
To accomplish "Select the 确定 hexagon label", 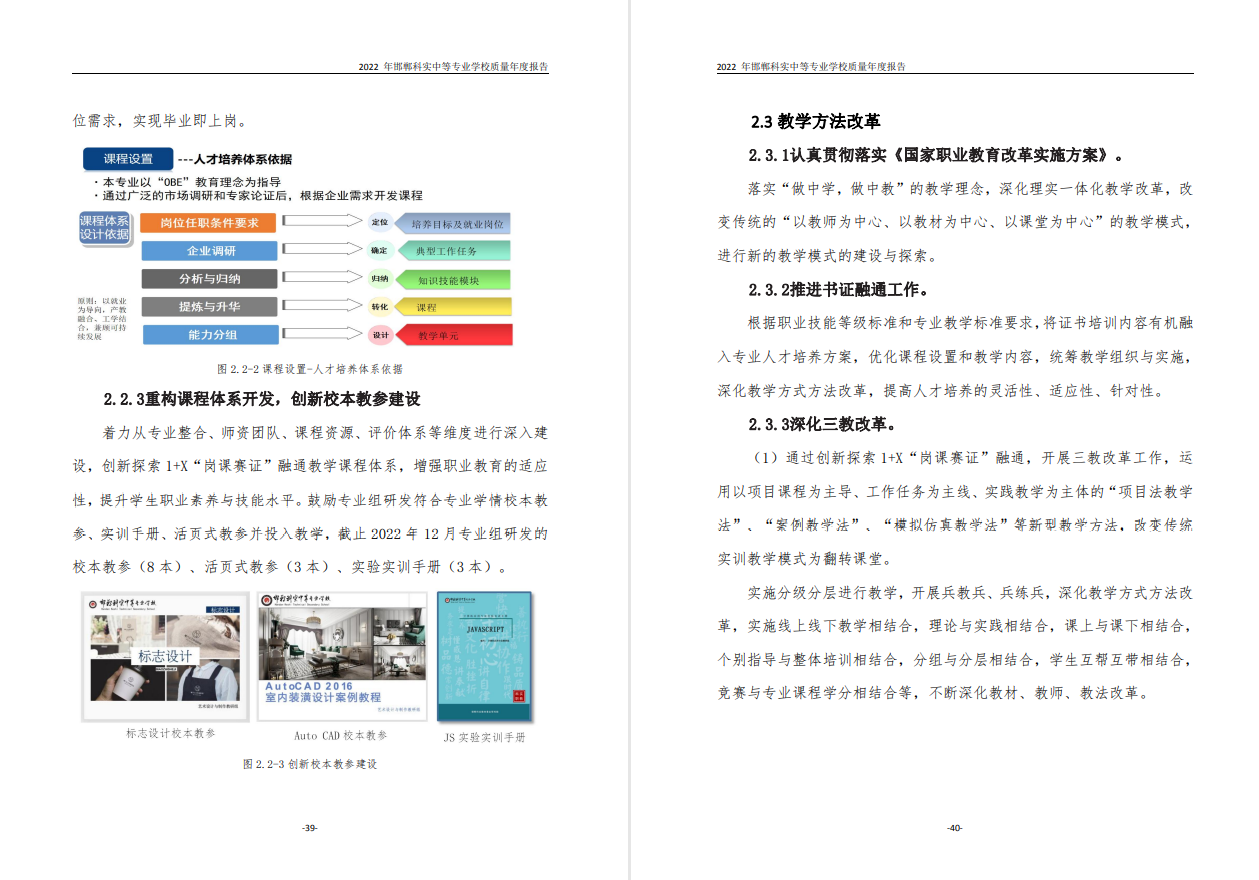I will click(x=379, y=250).
